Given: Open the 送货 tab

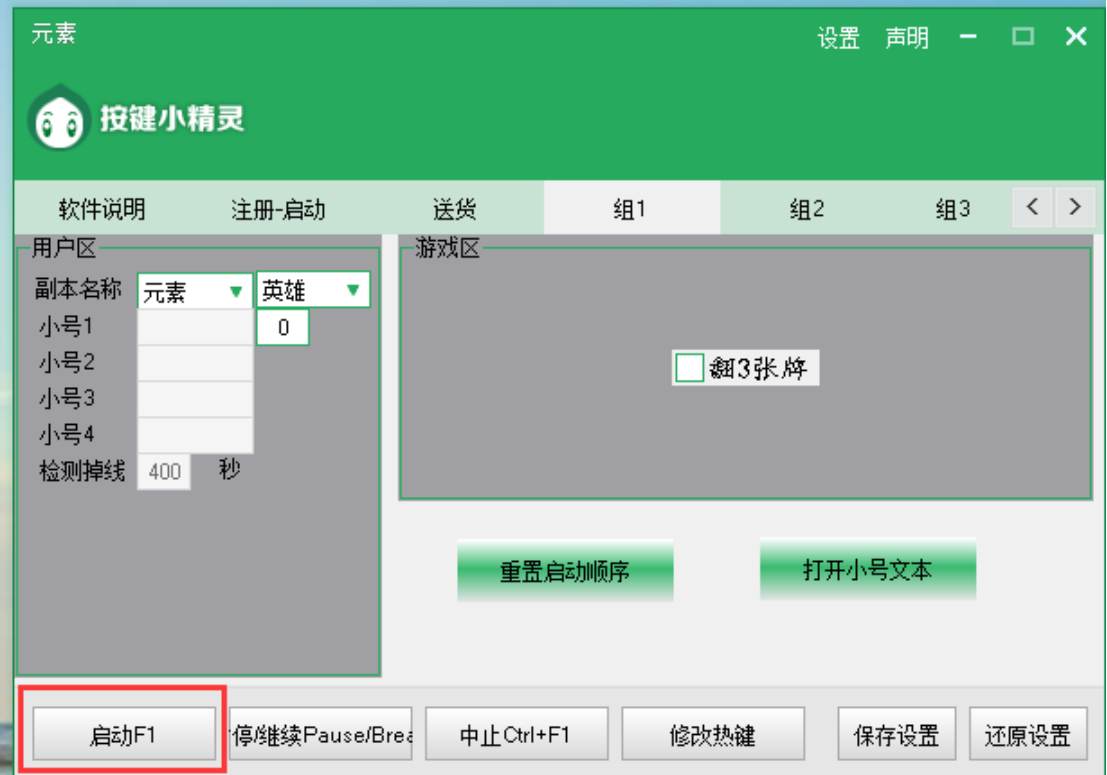Looking at the screenshot, I should coord(454,209).
